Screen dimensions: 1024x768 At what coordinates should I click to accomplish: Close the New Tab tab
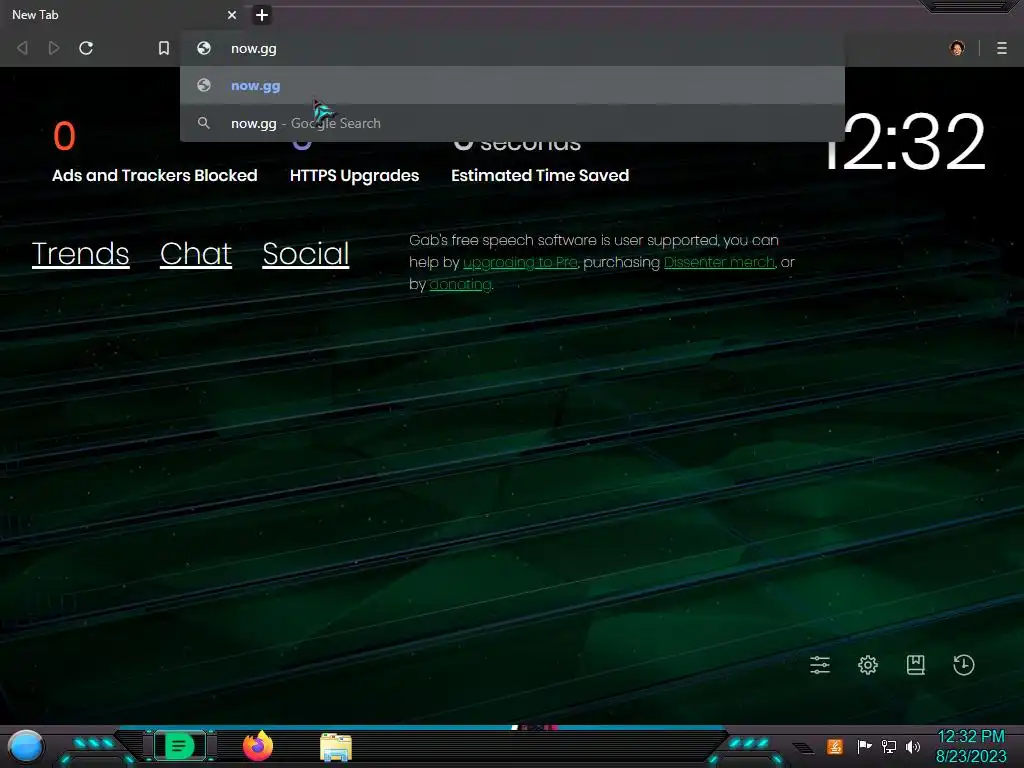[232, 14]
